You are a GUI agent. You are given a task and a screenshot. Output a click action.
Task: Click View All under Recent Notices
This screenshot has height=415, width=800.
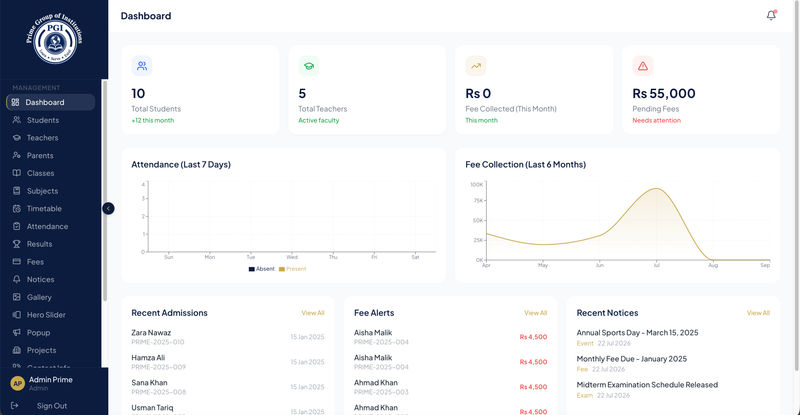[x=758, y=313]
